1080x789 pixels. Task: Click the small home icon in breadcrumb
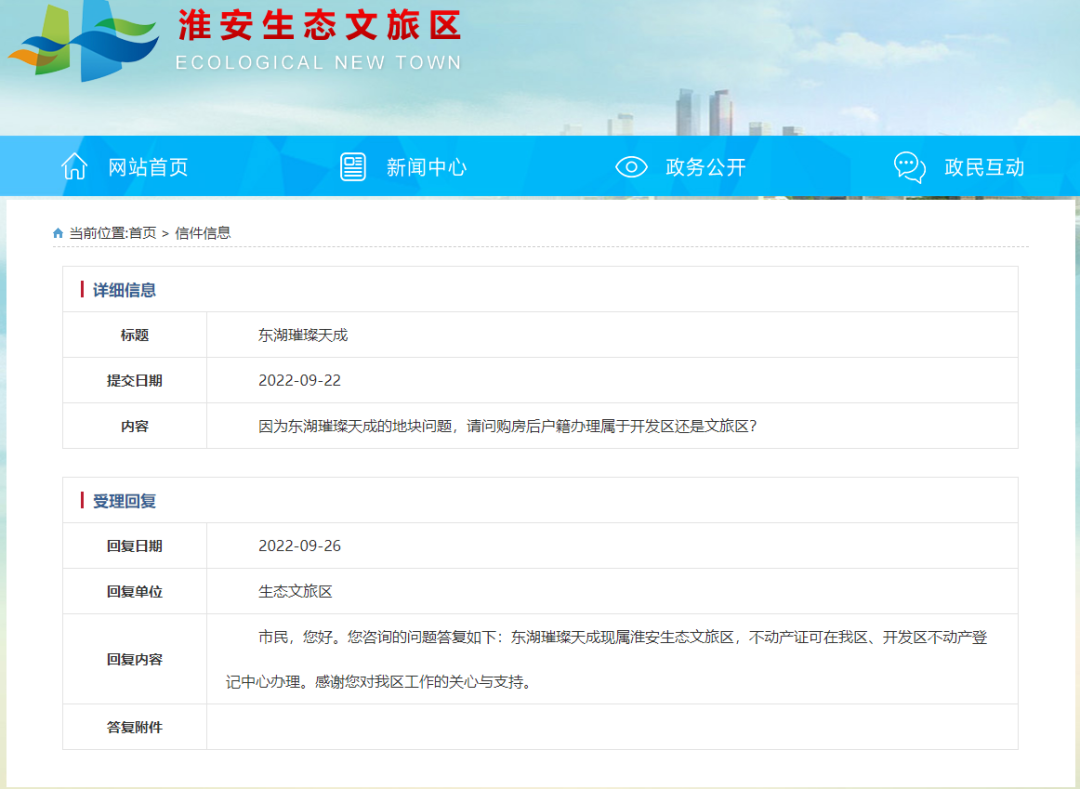click(58, 233)
